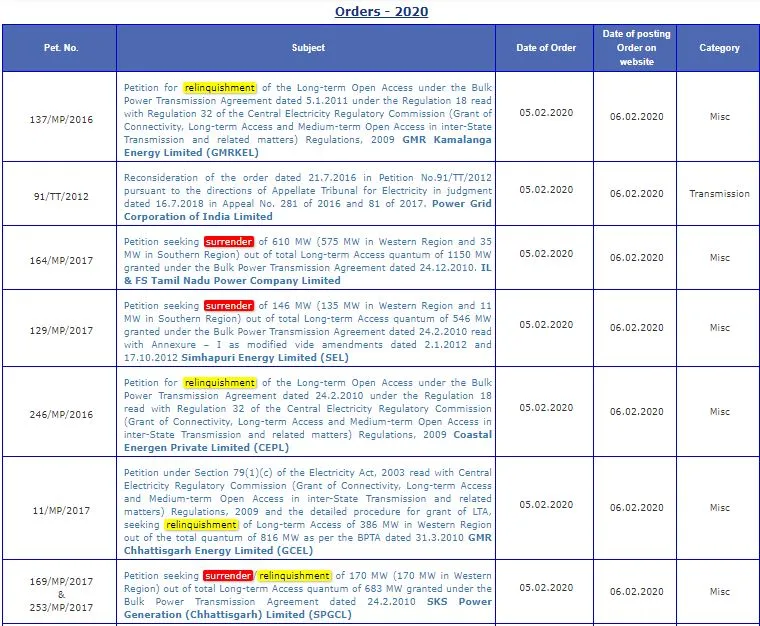Click order date 05.02.2020 in 164/MP/2017 row
Viewport: 760px width, 626px height.
pyautogui.click(x=546, y=253)
